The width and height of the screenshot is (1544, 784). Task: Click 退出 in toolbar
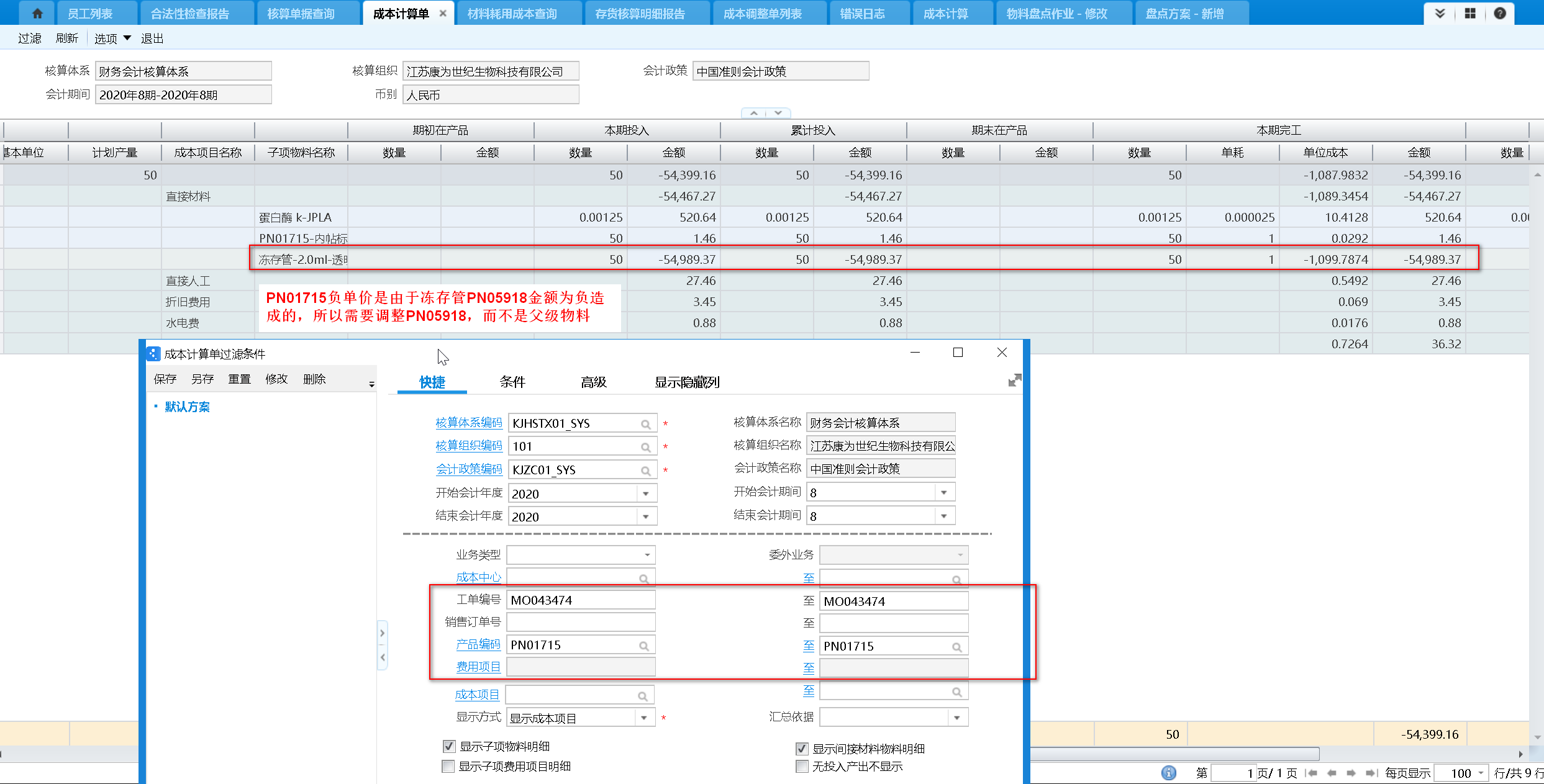point(152,38)
